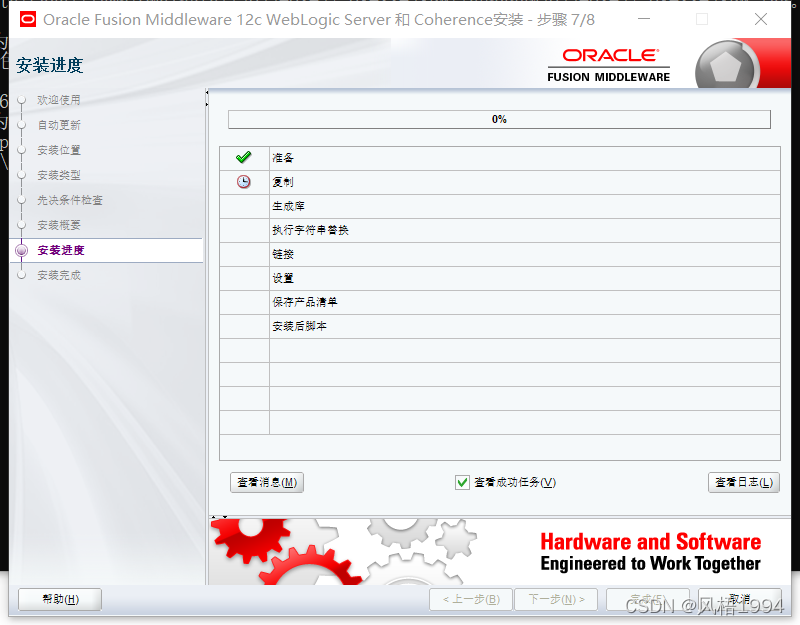Open 查看日志(L) button
Image resolution: width=800 pixels, height=625 pixels.
[744, 482]
